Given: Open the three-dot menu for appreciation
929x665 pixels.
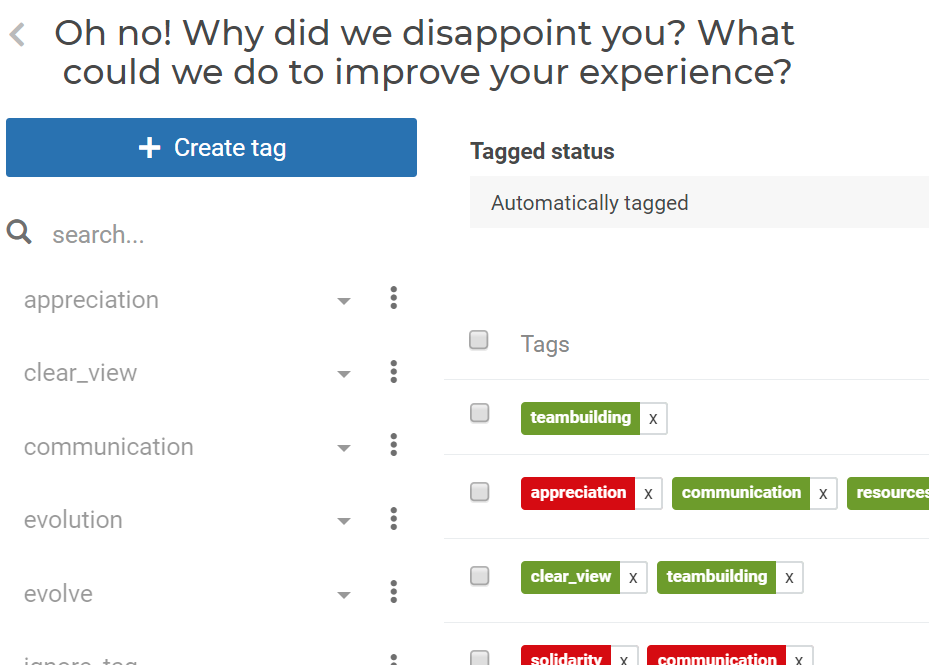Looking at the screenshot, I should click(x=393, y=298).
